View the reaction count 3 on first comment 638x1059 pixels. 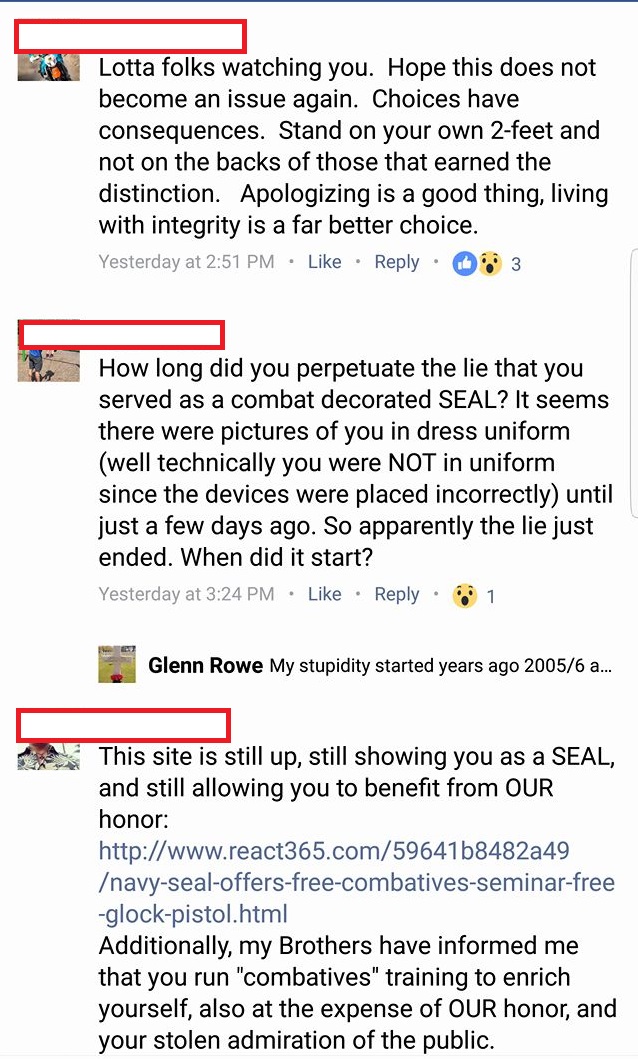pyautogui.click(x=516, y=264)
